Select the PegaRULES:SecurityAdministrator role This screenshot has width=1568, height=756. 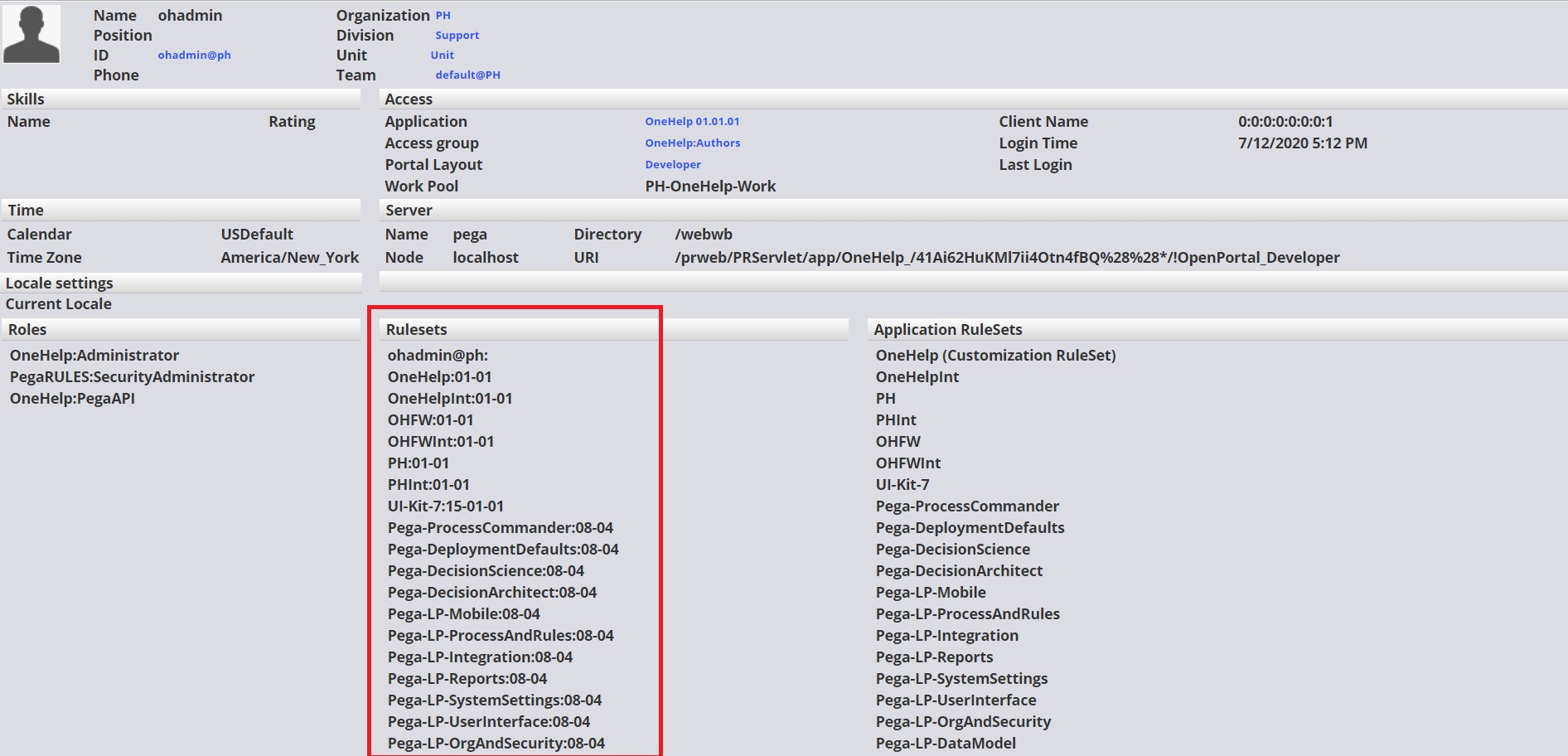[132, 376]
